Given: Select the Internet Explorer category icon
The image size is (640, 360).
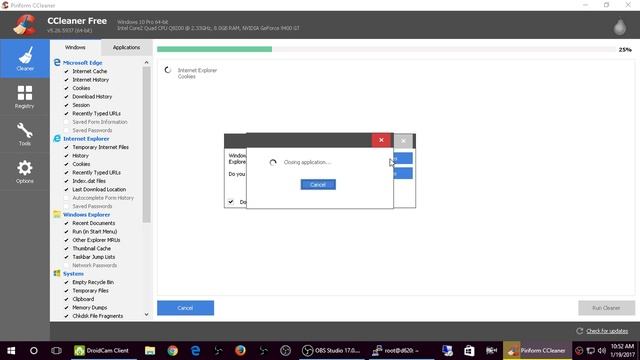Looking at the screenshot, I should point(57,138).
